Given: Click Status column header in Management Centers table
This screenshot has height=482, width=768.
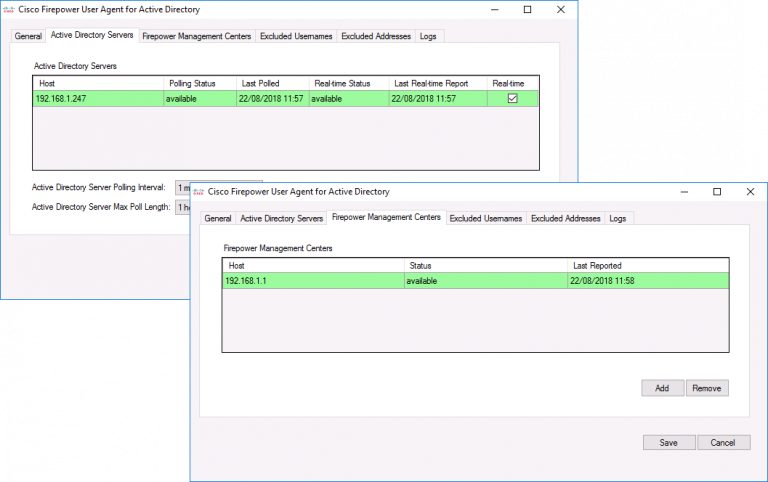Looking at the screenshot, I should tap(486, 265).
